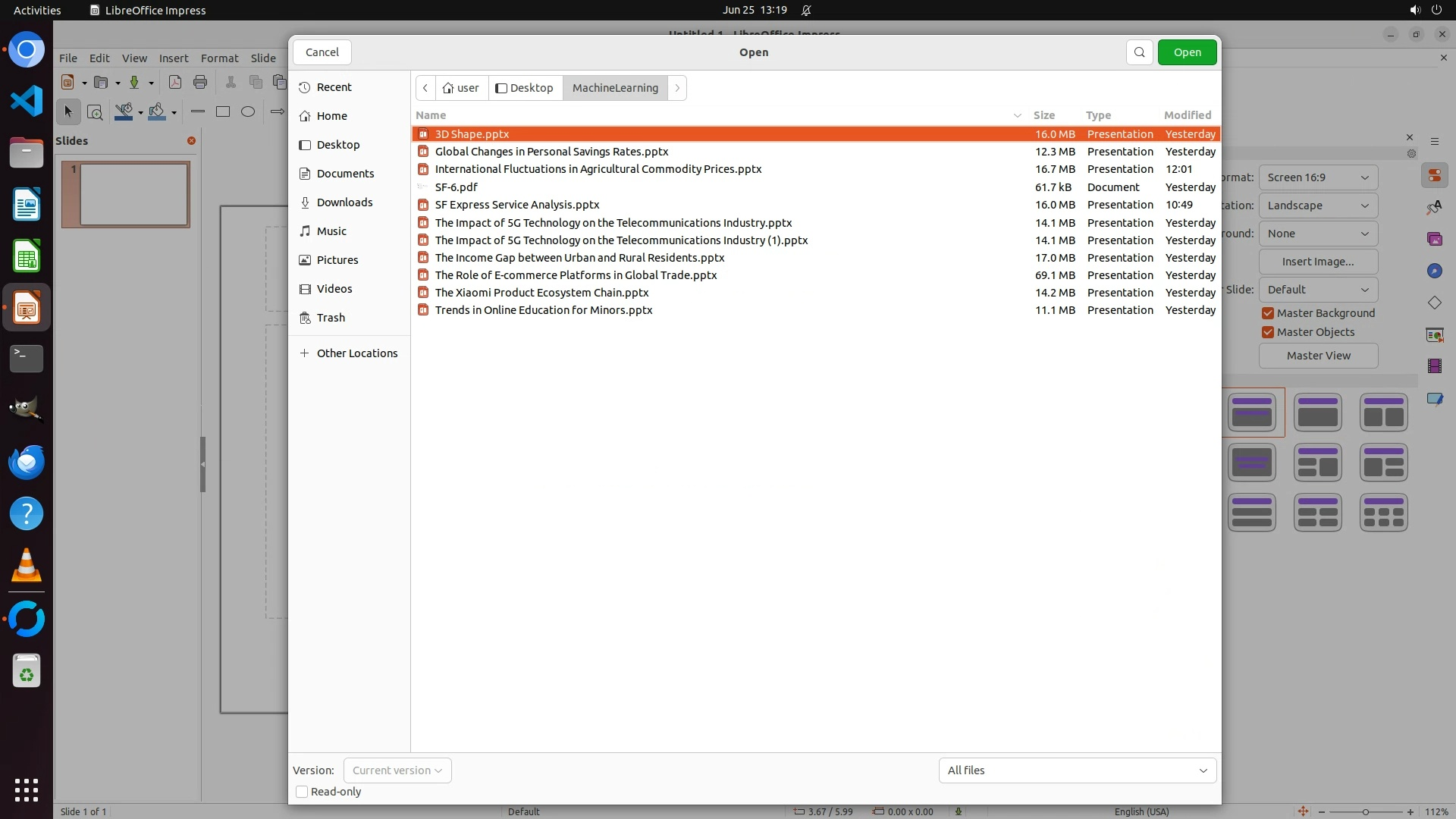Select SF Express Service Analysis.pptx file

[x=517, y=205]
